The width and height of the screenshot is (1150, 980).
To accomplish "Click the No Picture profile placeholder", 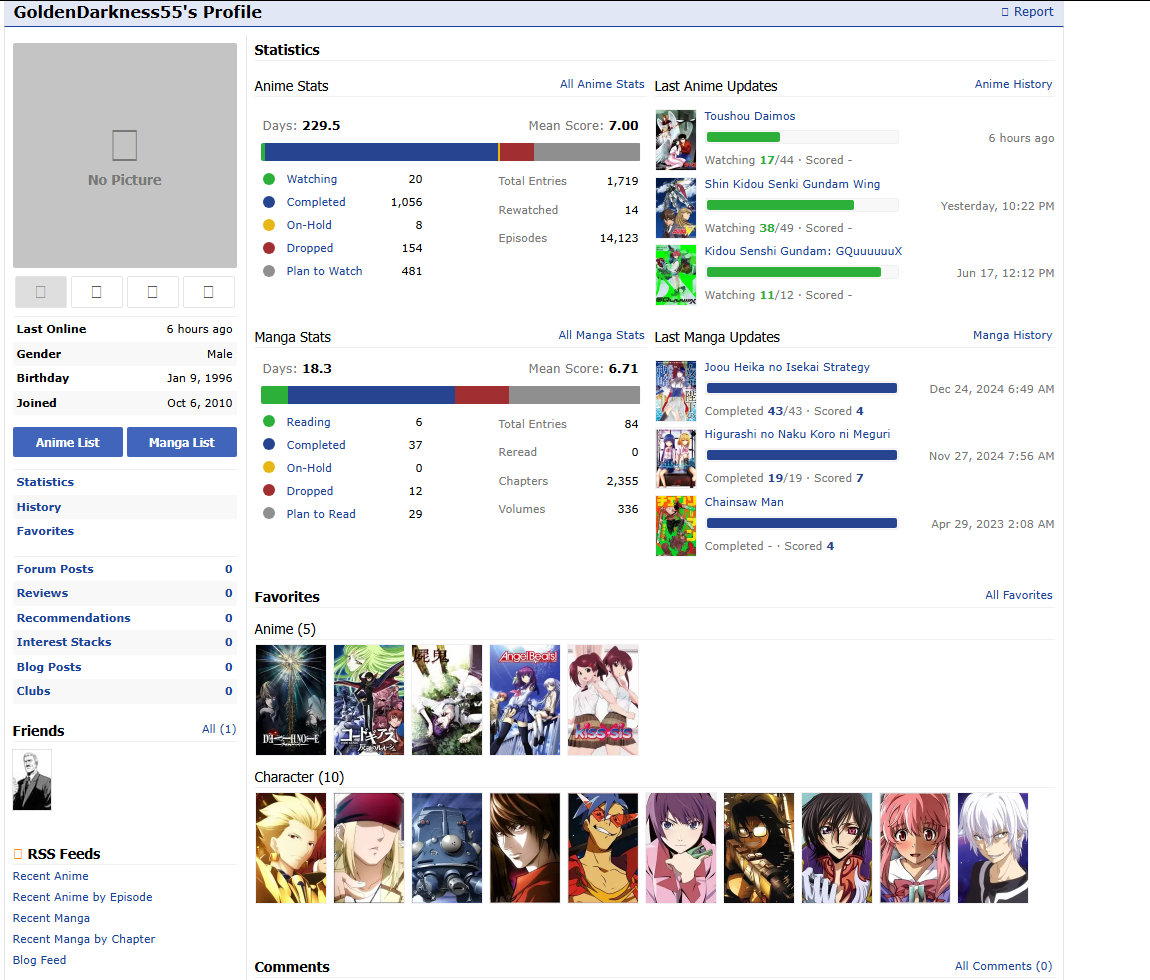I will (125, 156).
